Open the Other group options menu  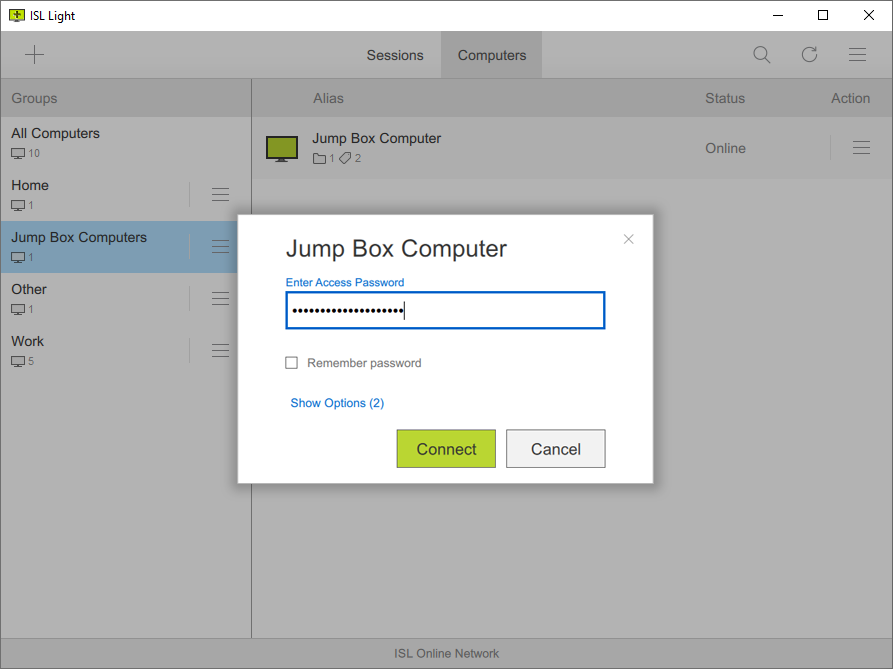pos(219,298)
